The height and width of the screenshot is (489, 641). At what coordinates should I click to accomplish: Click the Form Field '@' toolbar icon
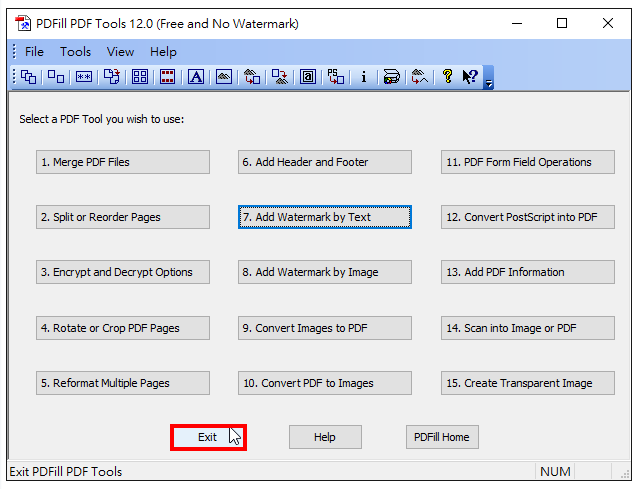pyautogui.click(x=308, y=76)
